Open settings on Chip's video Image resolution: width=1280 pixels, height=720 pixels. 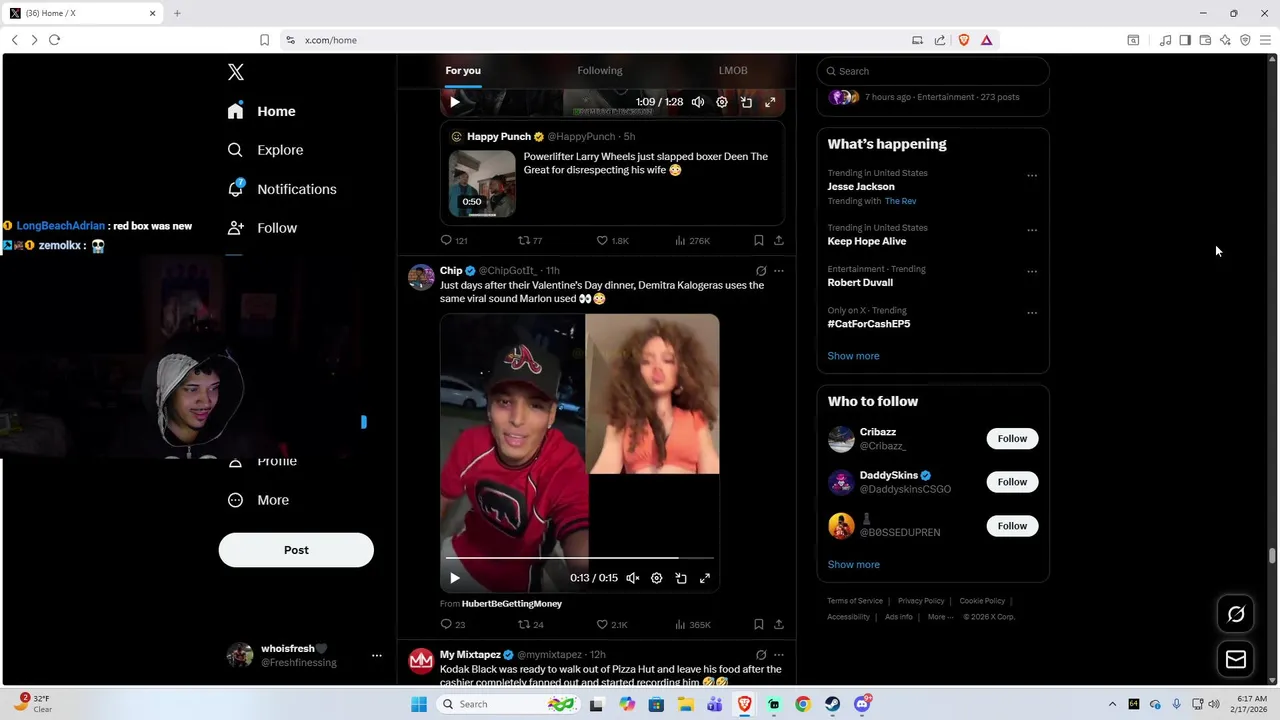pyautogui.click(x=657, y=578)
